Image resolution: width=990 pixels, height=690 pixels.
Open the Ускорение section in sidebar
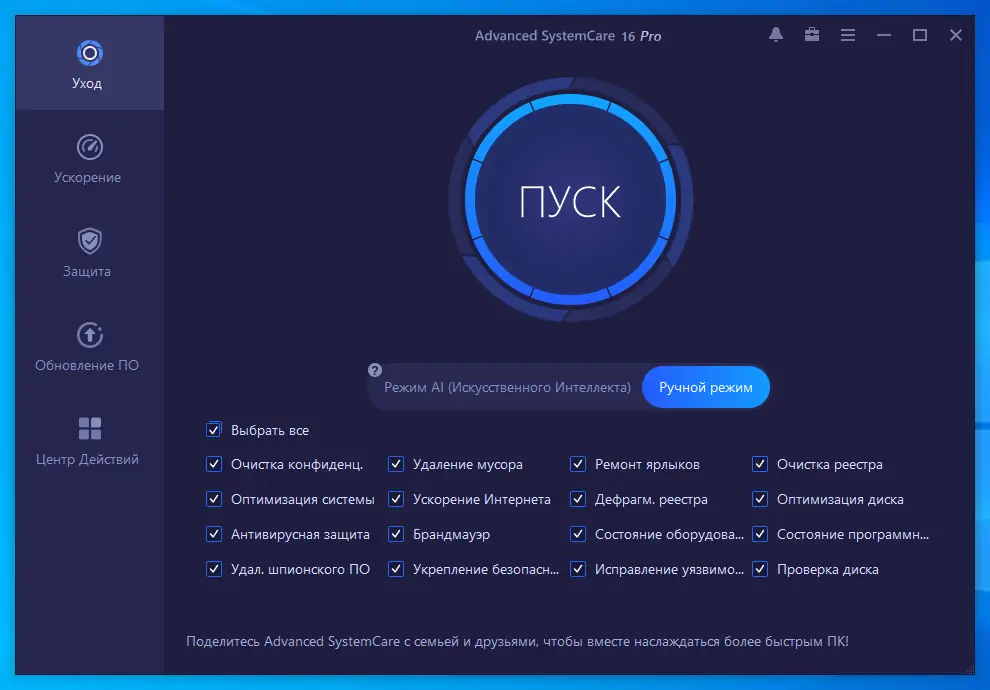[x=88, y=160]
